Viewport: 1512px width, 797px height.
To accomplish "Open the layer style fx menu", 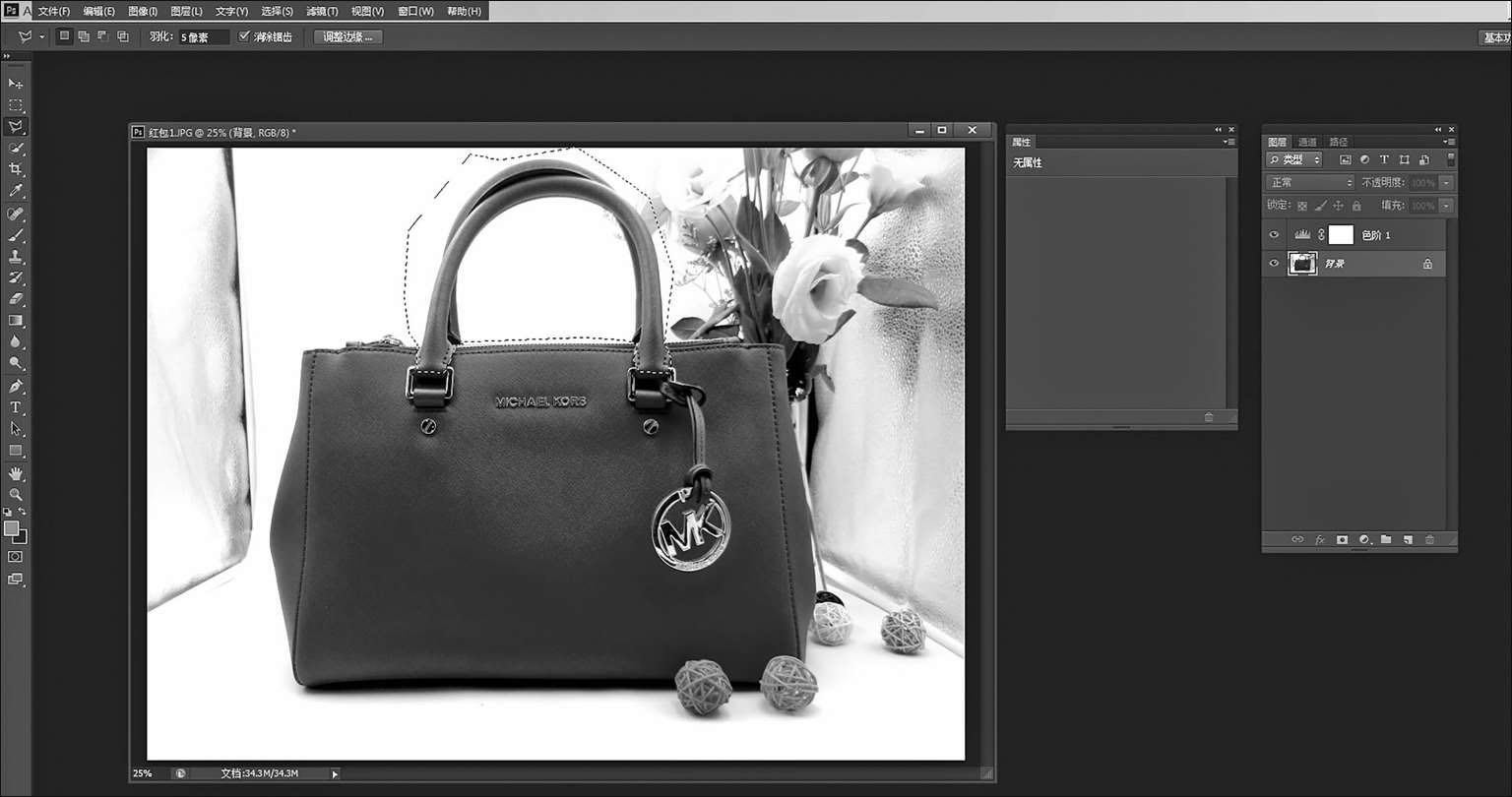I will coord(1320,540).
